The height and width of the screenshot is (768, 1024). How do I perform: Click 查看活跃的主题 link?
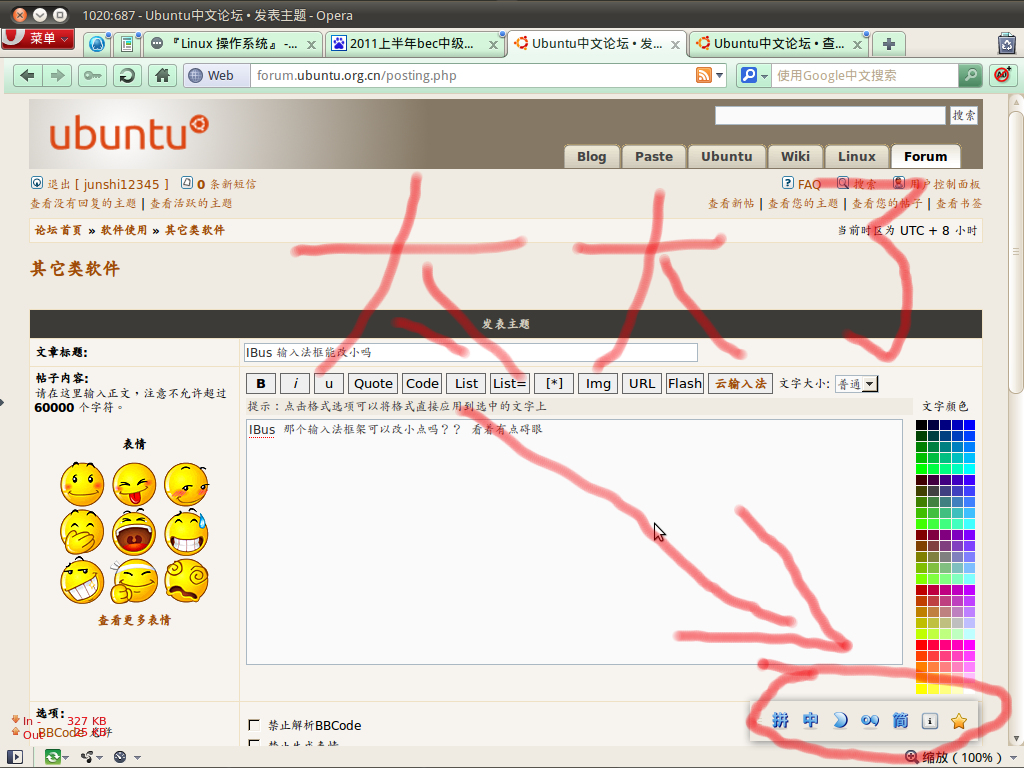[191, 204]
